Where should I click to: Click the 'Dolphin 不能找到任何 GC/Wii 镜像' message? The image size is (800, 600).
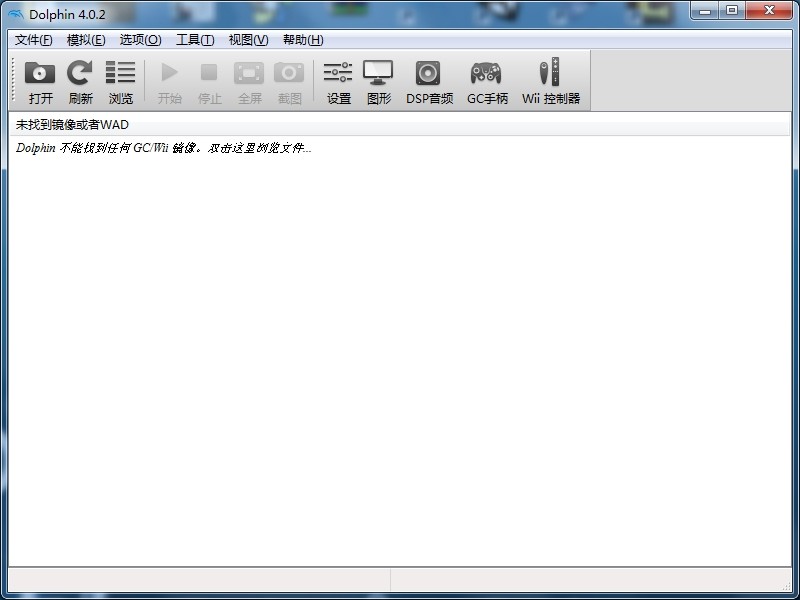tap(163, 148)
